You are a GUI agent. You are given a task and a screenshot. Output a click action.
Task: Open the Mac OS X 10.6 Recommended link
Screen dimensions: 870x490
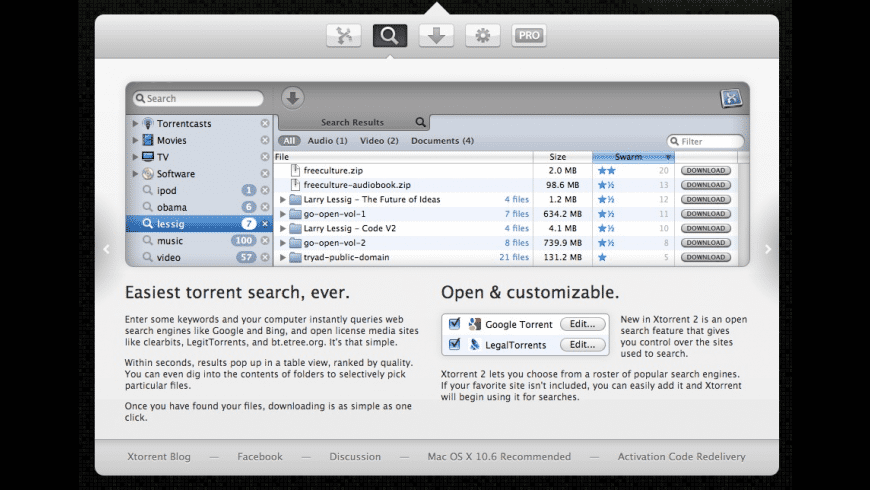pos(499,456)
